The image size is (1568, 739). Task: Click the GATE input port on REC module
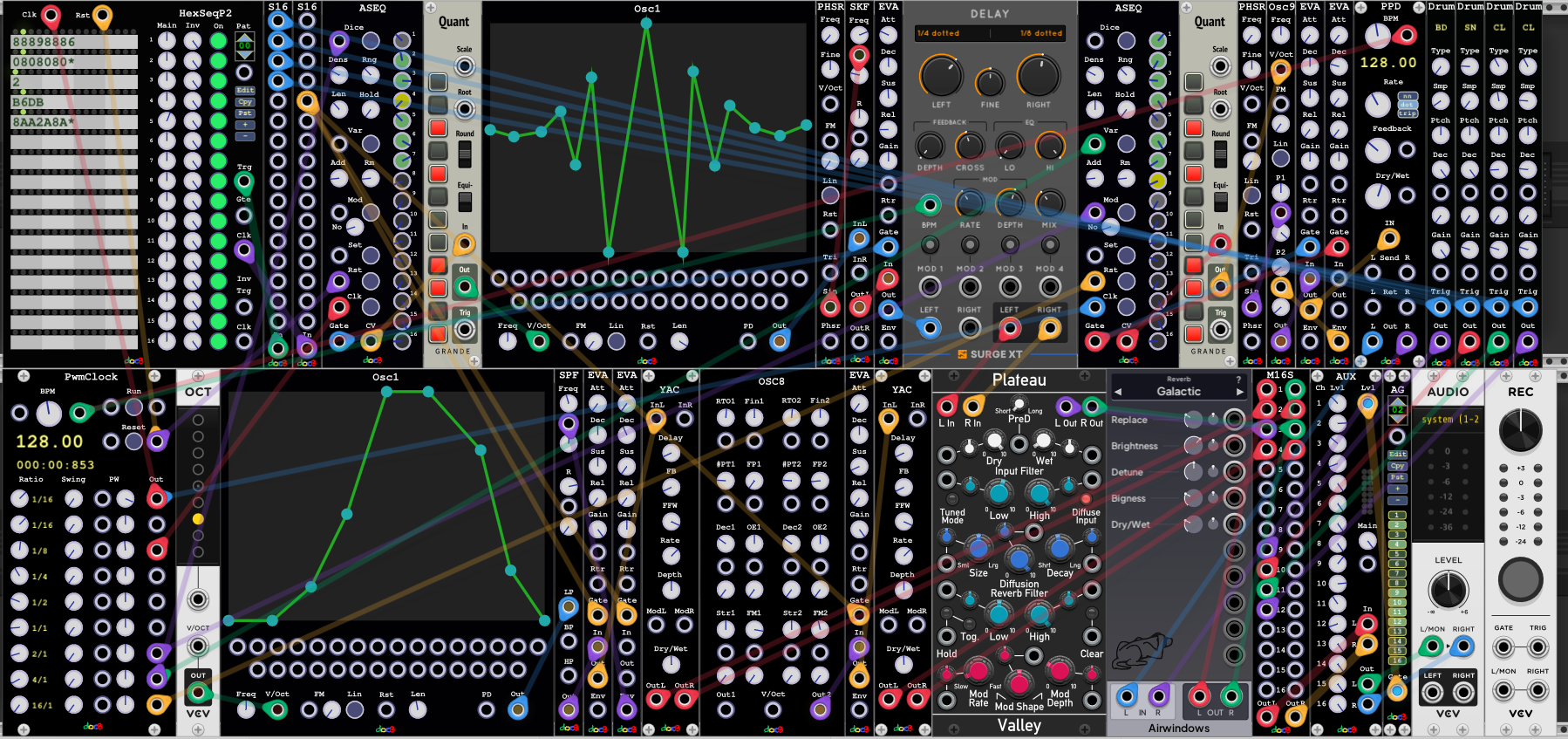[x=1503, y=648]
